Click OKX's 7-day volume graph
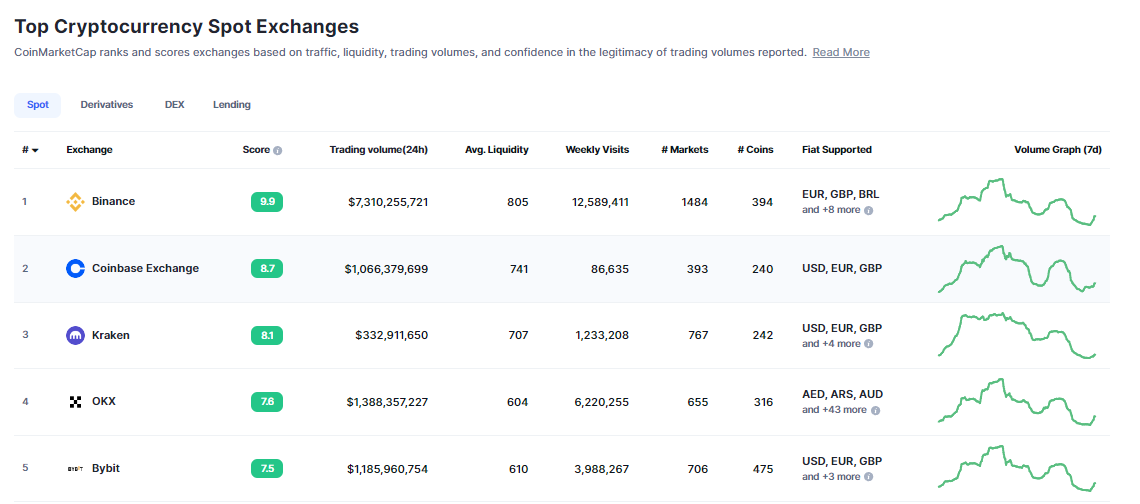The image size is (1140, 504). [x=1016, y=402]
